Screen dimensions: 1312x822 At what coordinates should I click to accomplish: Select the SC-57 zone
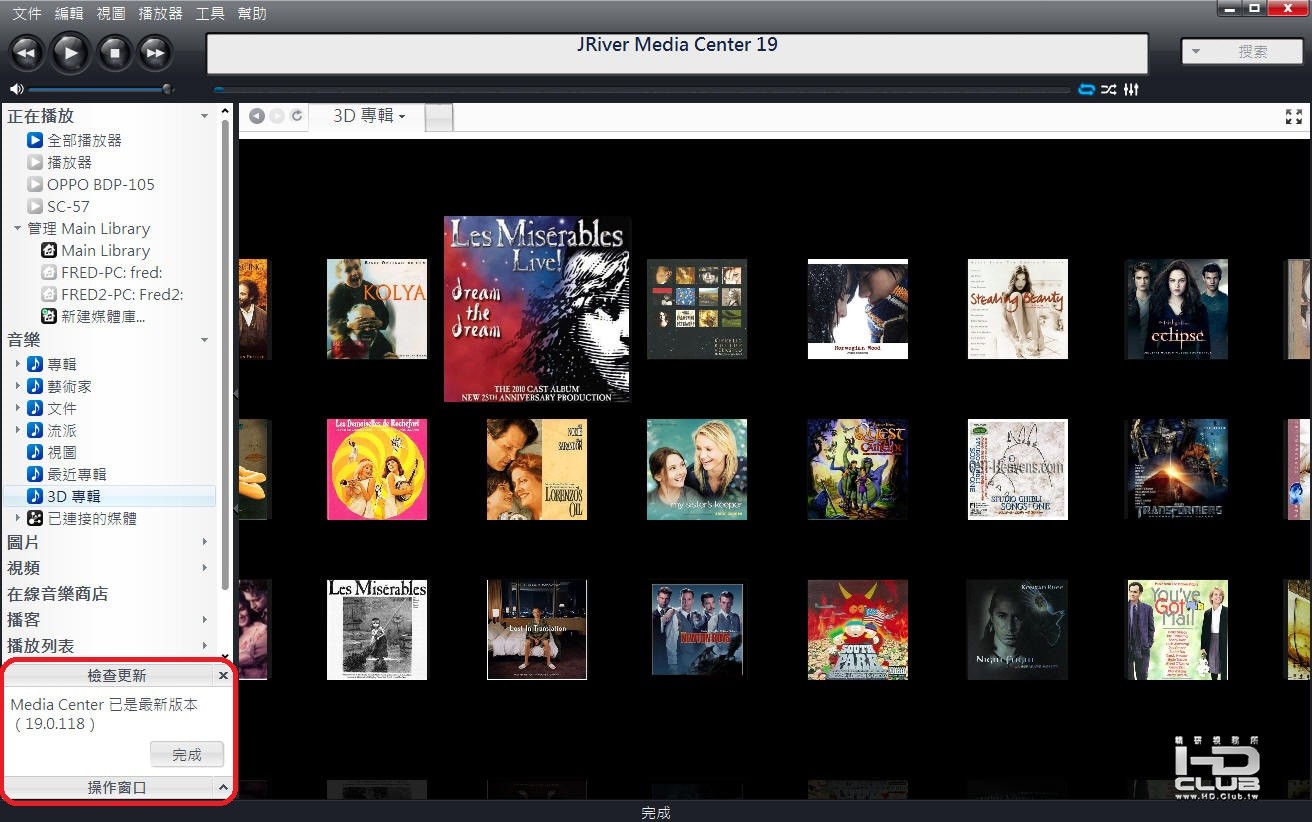click(x=59, y=206)
